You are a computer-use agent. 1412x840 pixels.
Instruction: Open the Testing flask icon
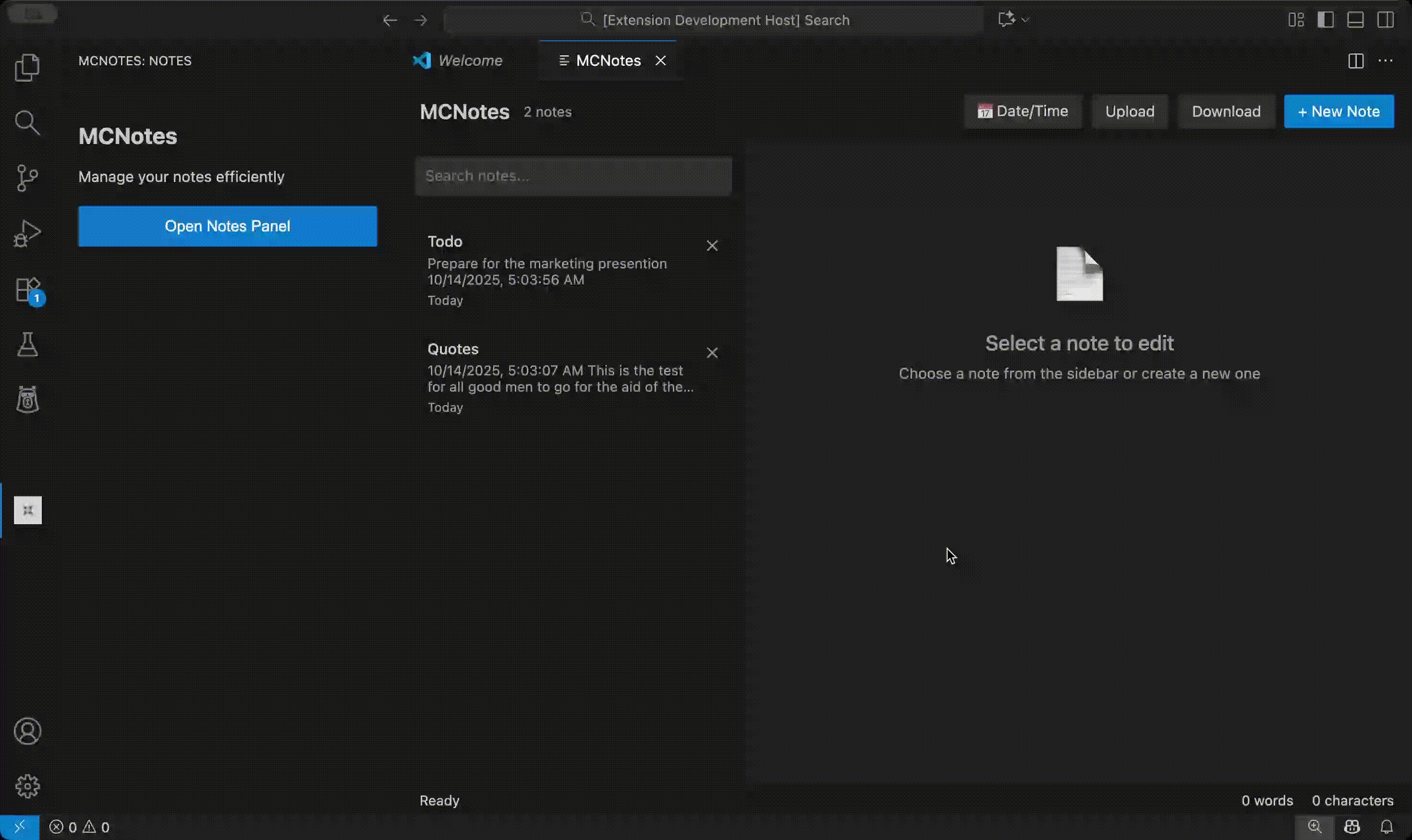pos(26,344)
